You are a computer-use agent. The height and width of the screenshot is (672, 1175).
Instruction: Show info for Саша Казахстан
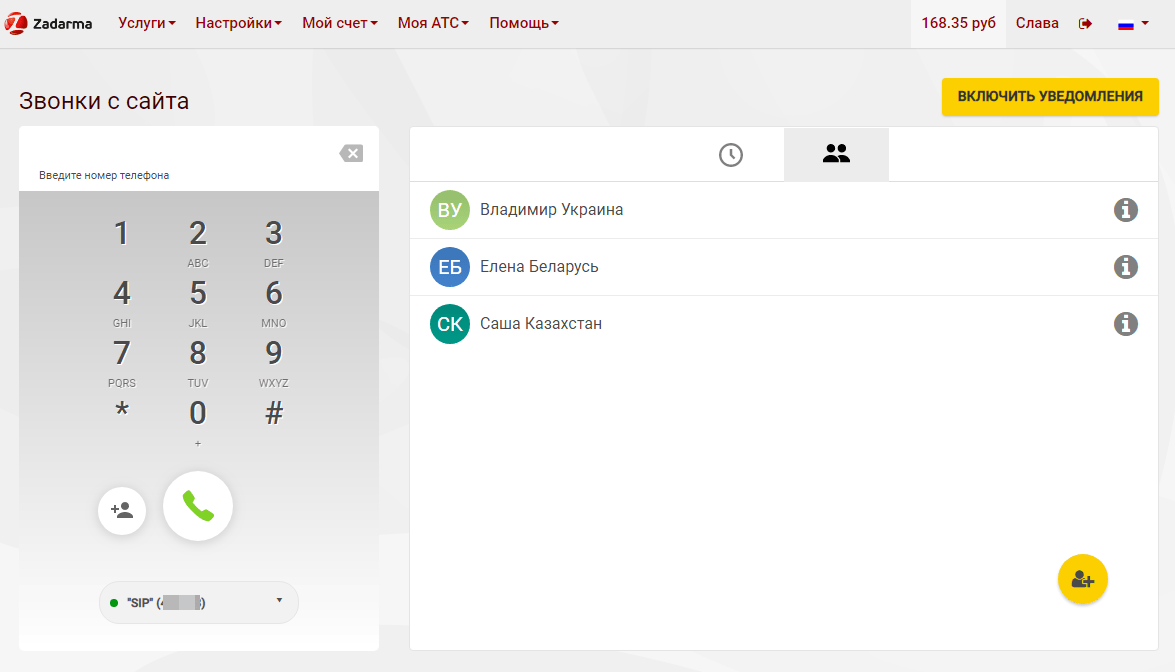(x=1126, y=324)
